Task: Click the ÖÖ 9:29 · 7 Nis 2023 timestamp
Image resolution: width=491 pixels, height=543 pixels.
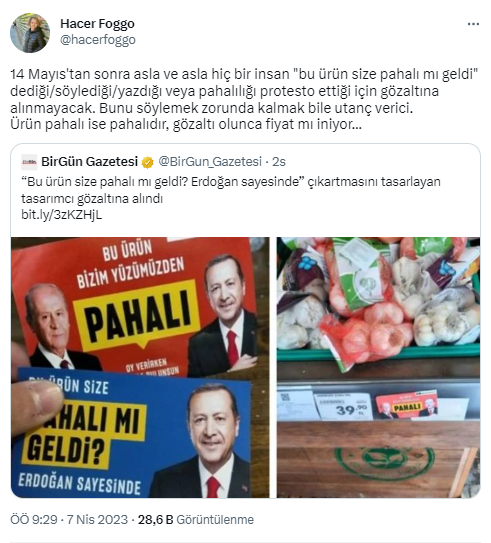Action: 69,519
